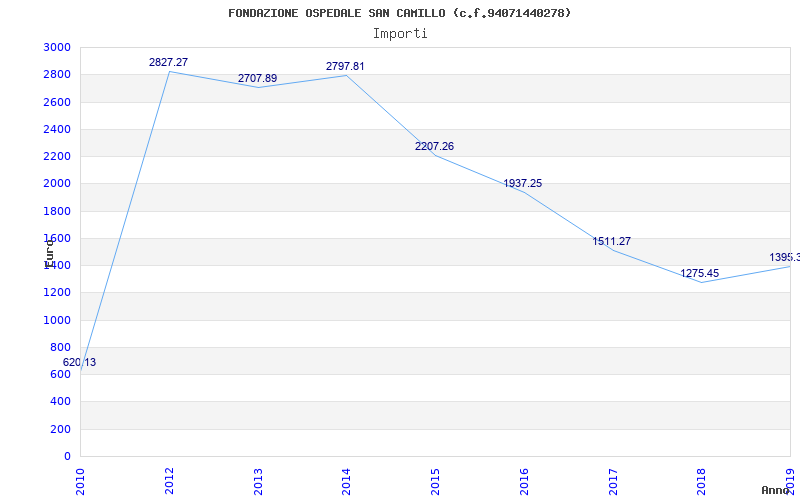Screen dimensions: 800x500
Task: Click the 2800 y-axis tick label
Action: [57, 74]
